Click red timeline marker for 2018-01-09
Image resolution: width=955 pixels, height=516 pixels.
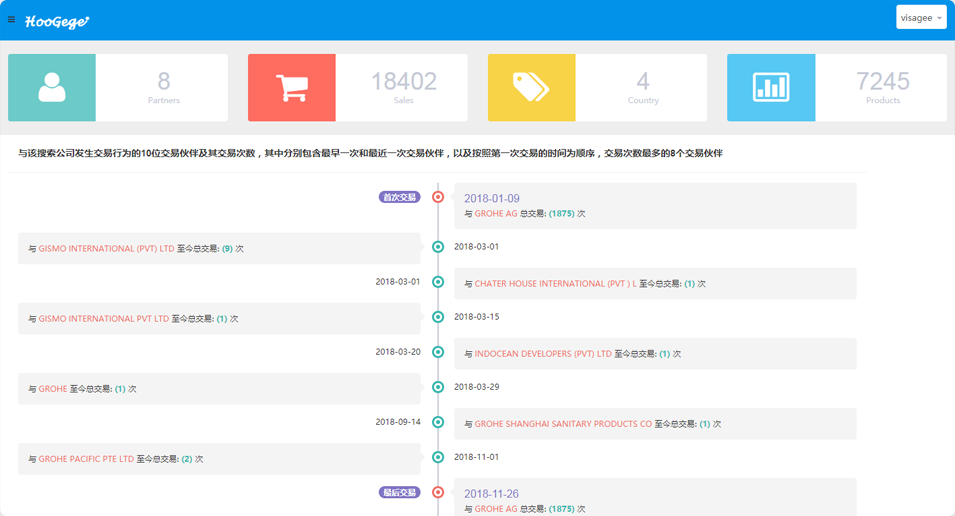coord(438,197)
